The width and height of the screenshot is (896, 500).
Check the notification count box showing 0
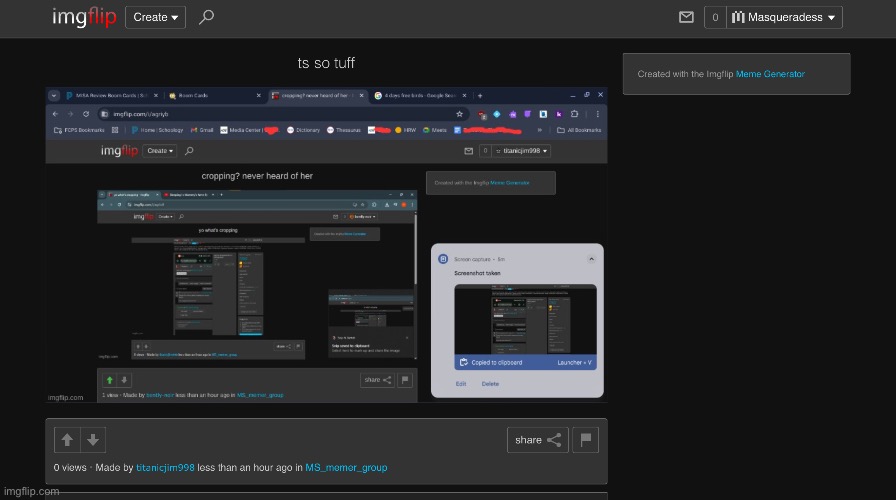(x=715, y=17)
